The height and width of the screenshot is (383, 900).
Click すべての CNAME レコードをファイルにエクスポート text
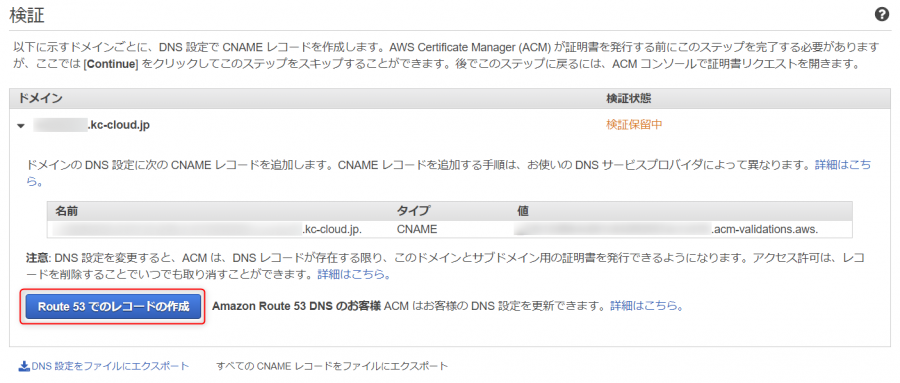click(332, 366)
